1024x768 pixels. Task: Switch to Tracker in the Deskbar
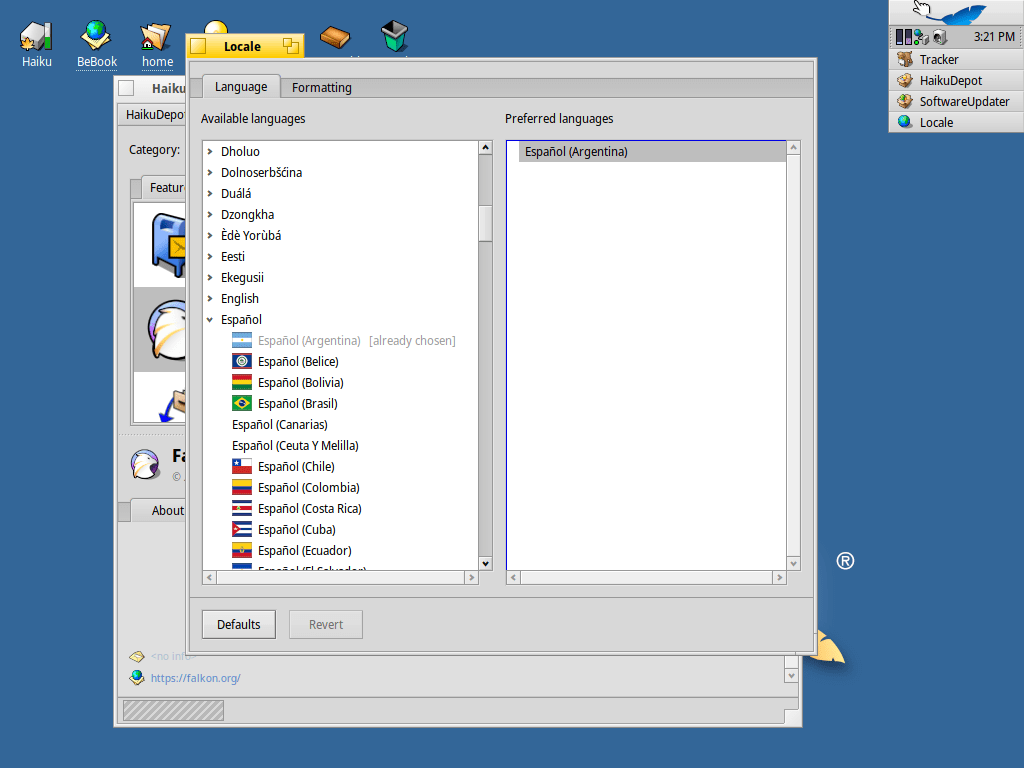(957, 59)
